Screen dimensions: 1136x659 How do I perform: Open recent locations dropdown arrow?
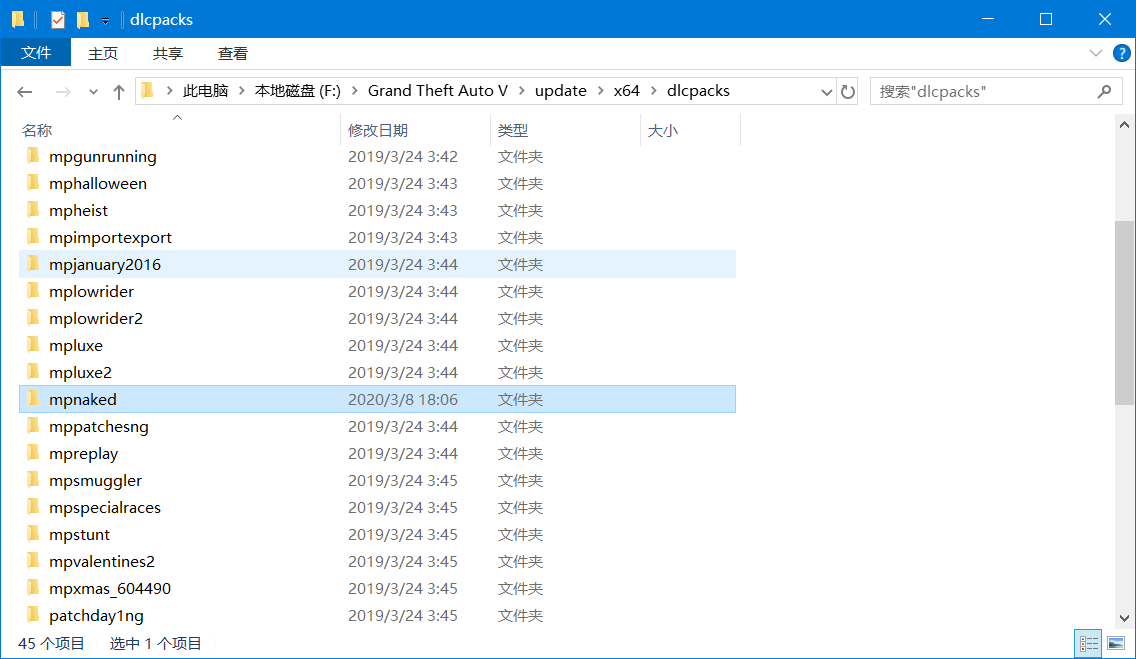(x=93, y=92)
